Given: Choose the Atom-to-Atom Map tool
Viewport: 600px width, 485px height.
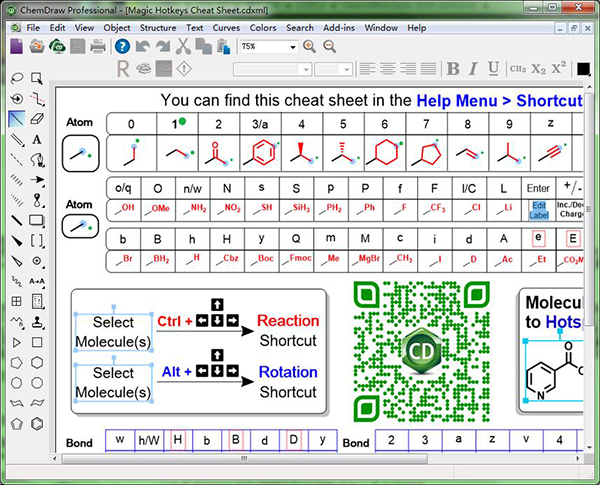Looking at the screenshot, I should (37, 281).
